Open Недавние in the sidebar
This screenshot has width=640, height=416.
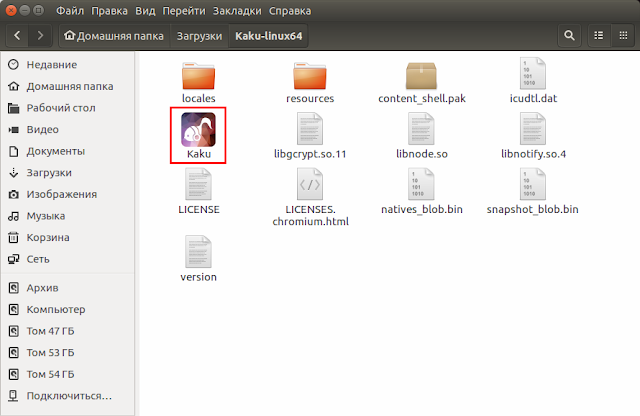[67, 65]
